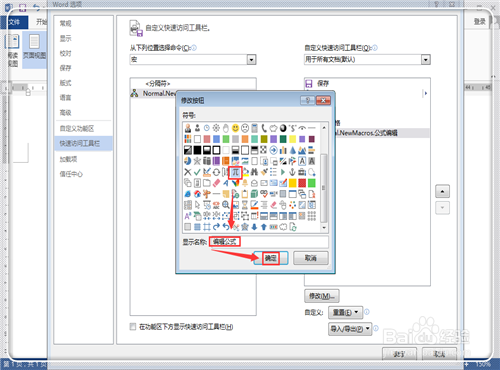Open the 信任中心 category
Image resolution: width=500 pixels, height=370 pixels.
click(71, 174)
